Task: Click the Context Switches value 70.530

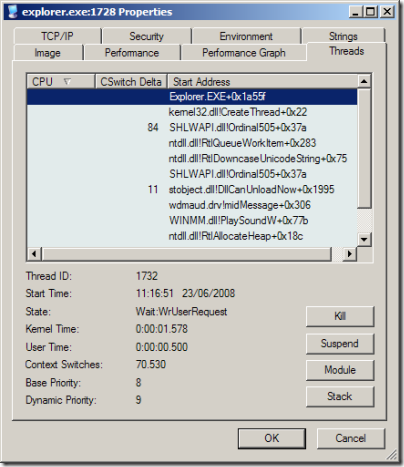Action: point(151,364)
